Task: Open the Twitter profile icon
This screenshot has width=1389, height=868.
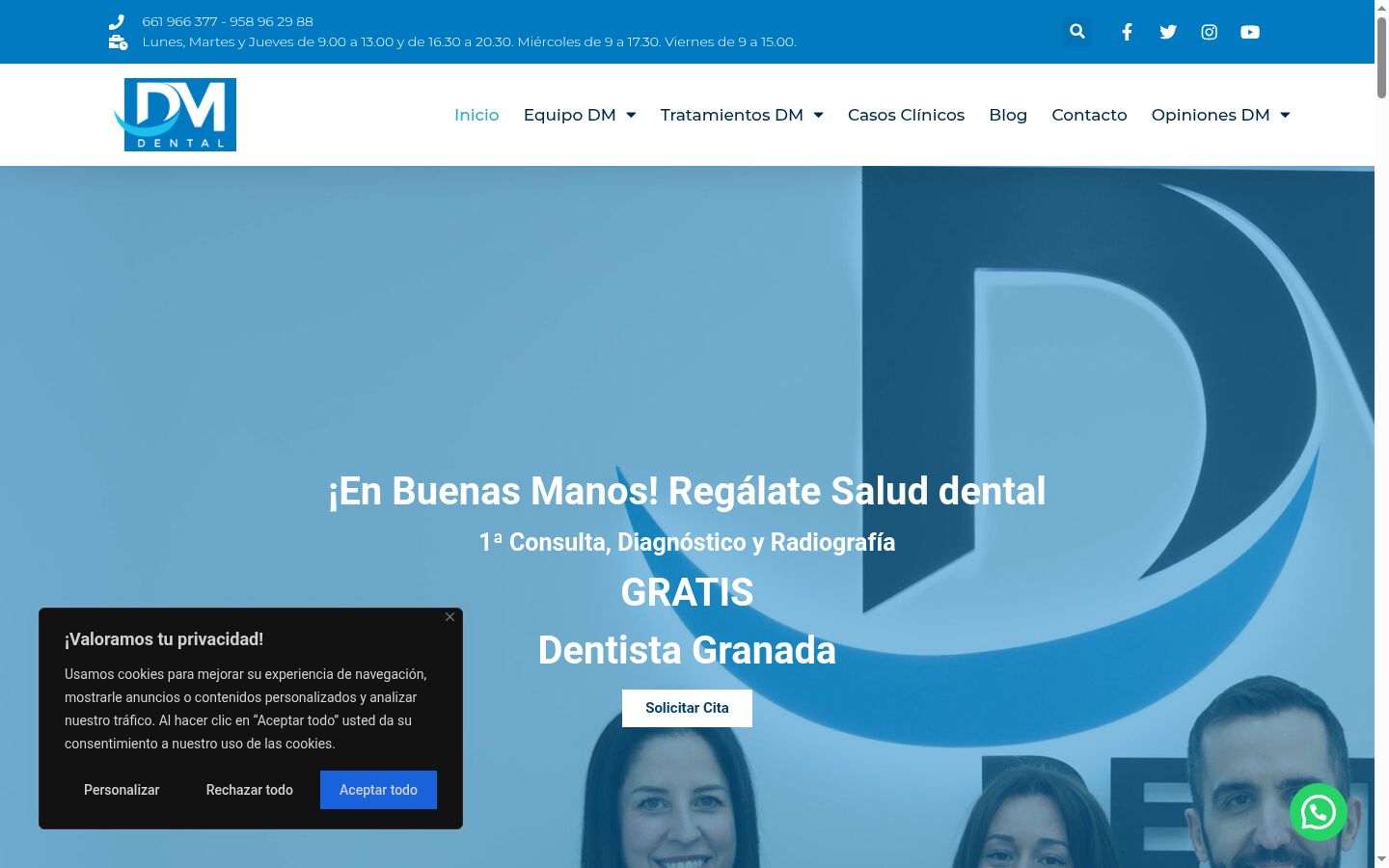Action: [1168, 32]
